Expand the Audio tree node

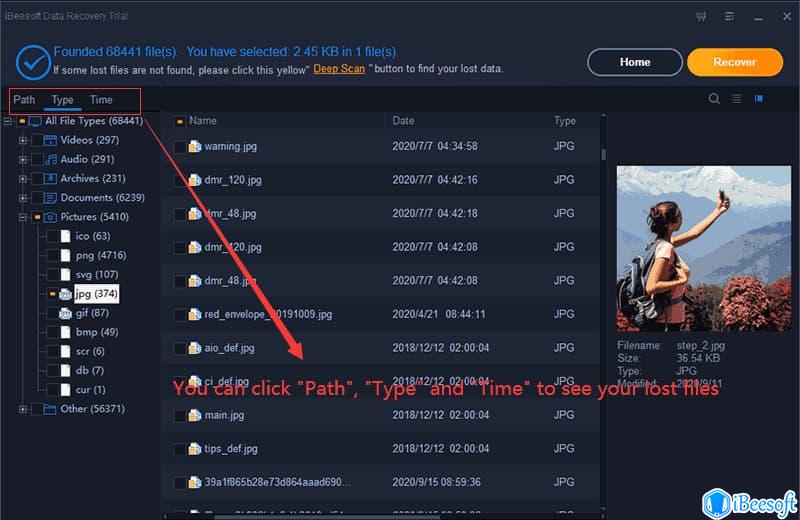[22, 160]
